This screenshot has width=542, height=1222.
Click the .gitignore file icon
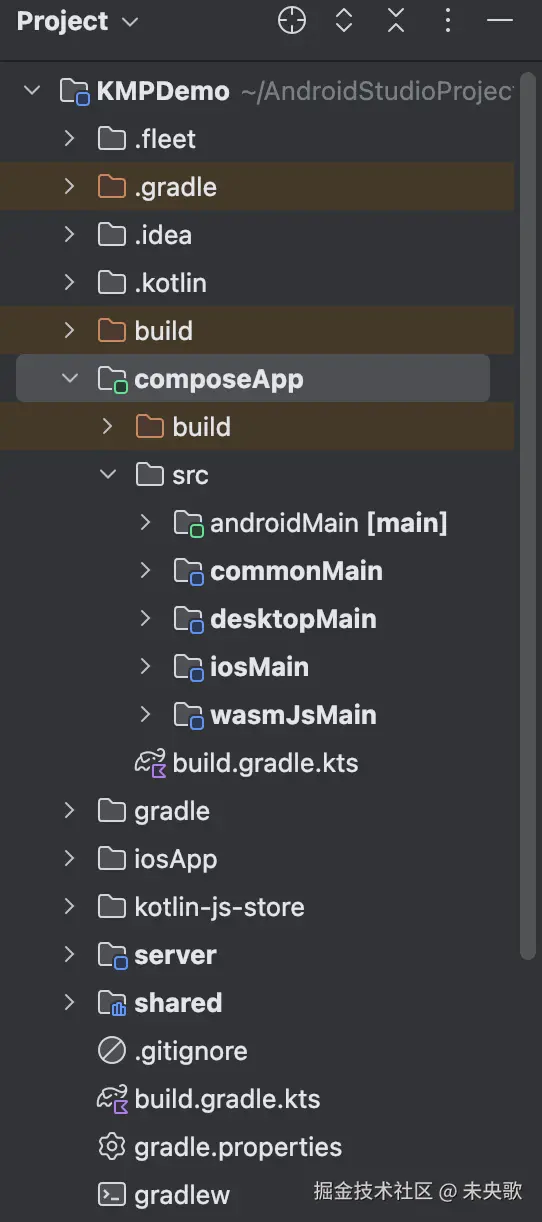(x=111, y=1051)
